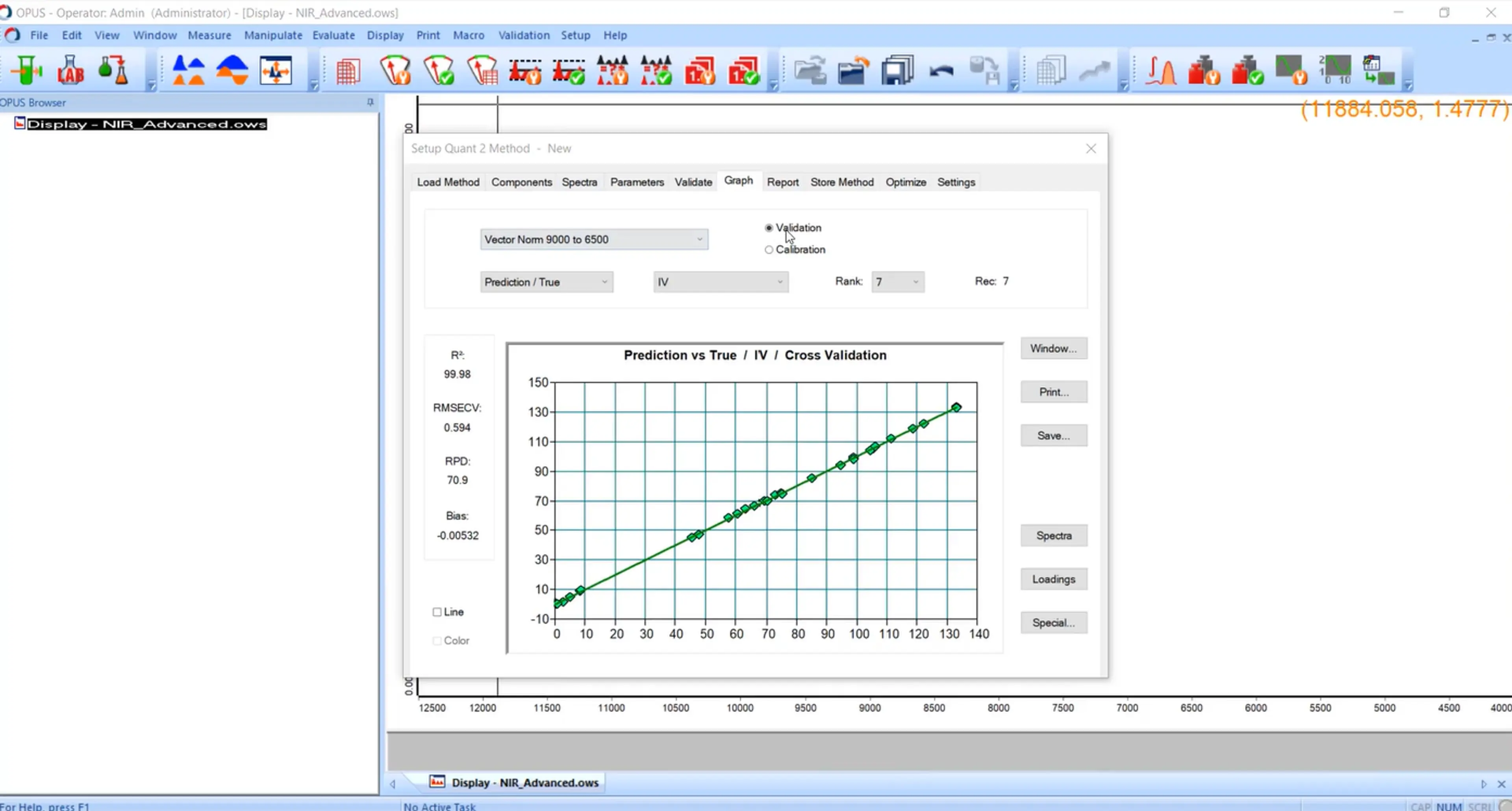This screenshot has height=811, width=1512.
Task: Click red weights icon with green check
Action: point(1247,70)
